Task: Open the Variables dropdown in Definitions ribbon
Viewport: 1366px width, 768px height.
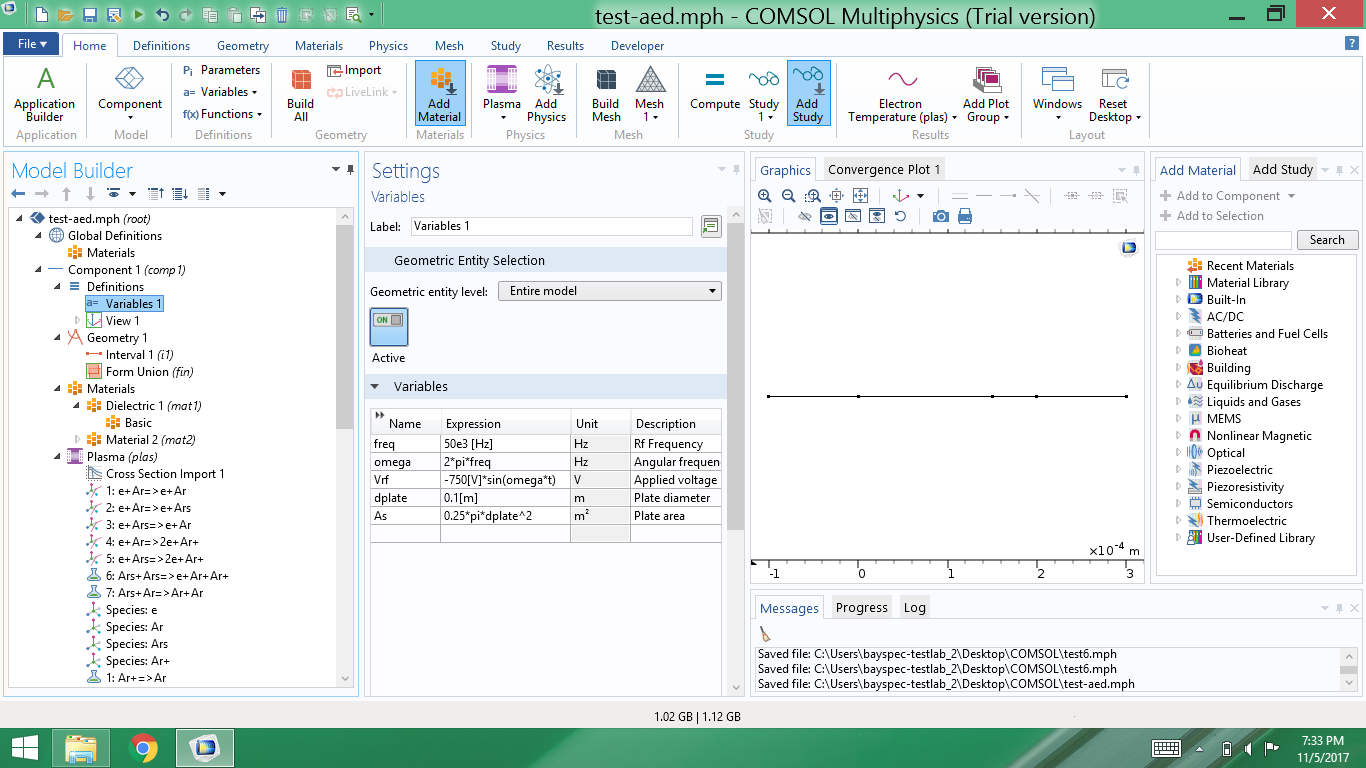Action: click(221, 92)
